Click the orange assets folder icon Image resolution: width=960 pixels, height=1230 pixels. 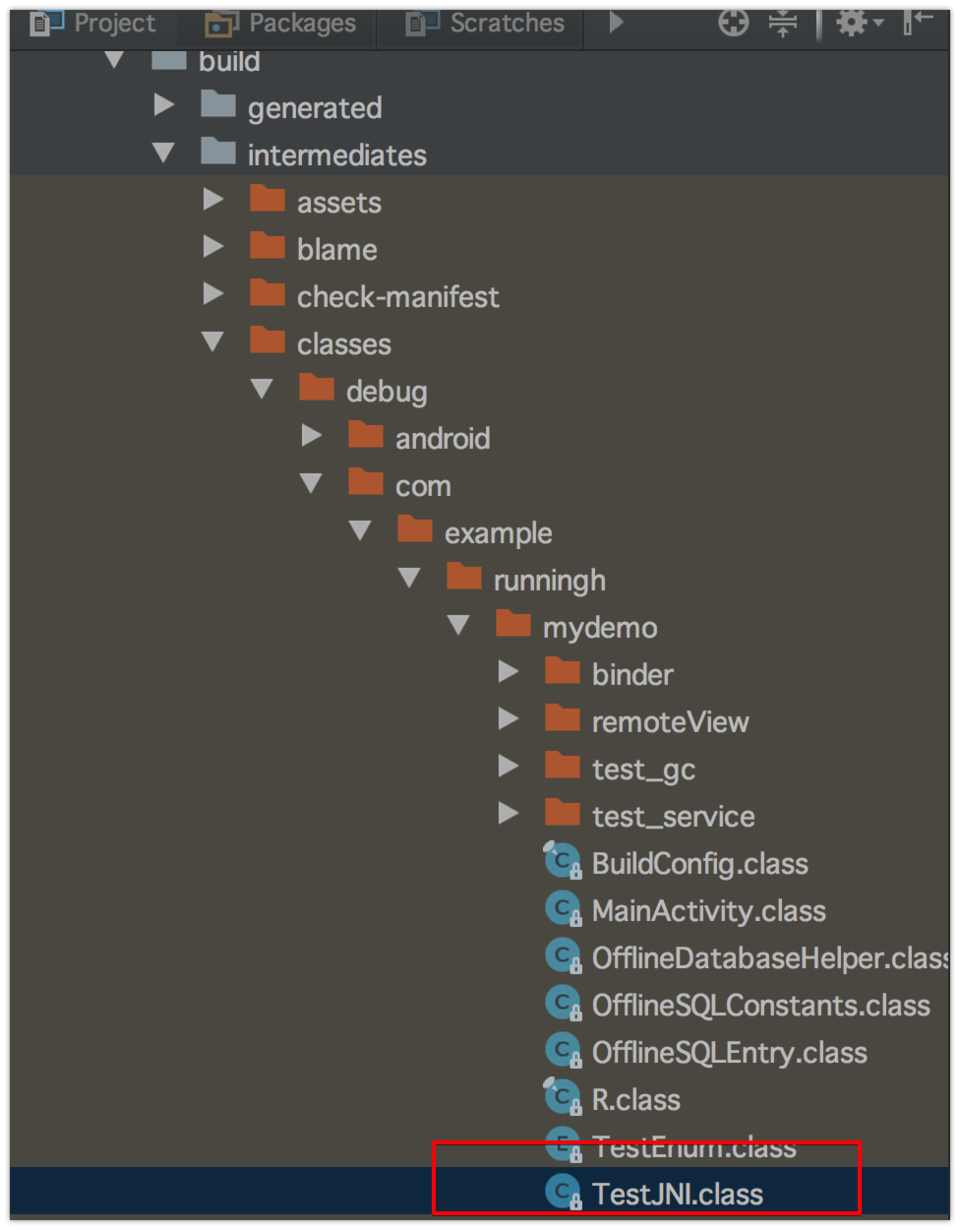267,200
